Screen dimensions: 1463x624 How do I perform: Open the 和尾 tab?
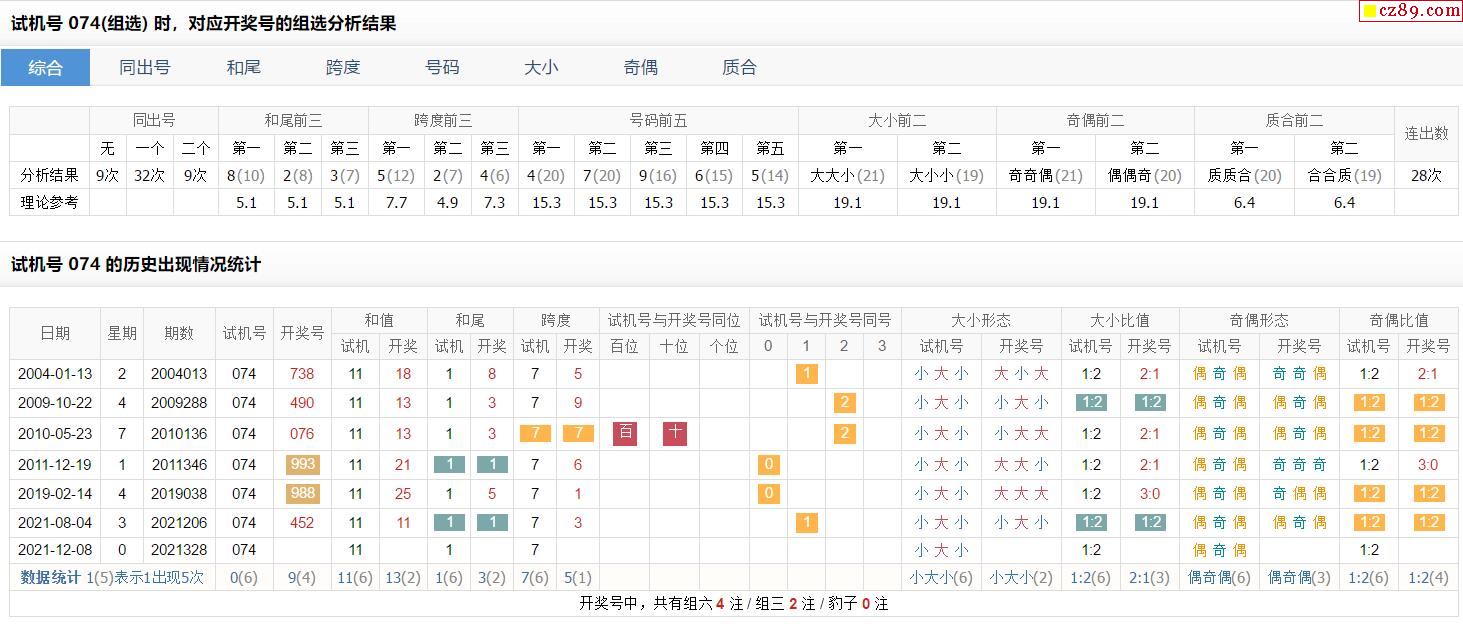point(243,68)
